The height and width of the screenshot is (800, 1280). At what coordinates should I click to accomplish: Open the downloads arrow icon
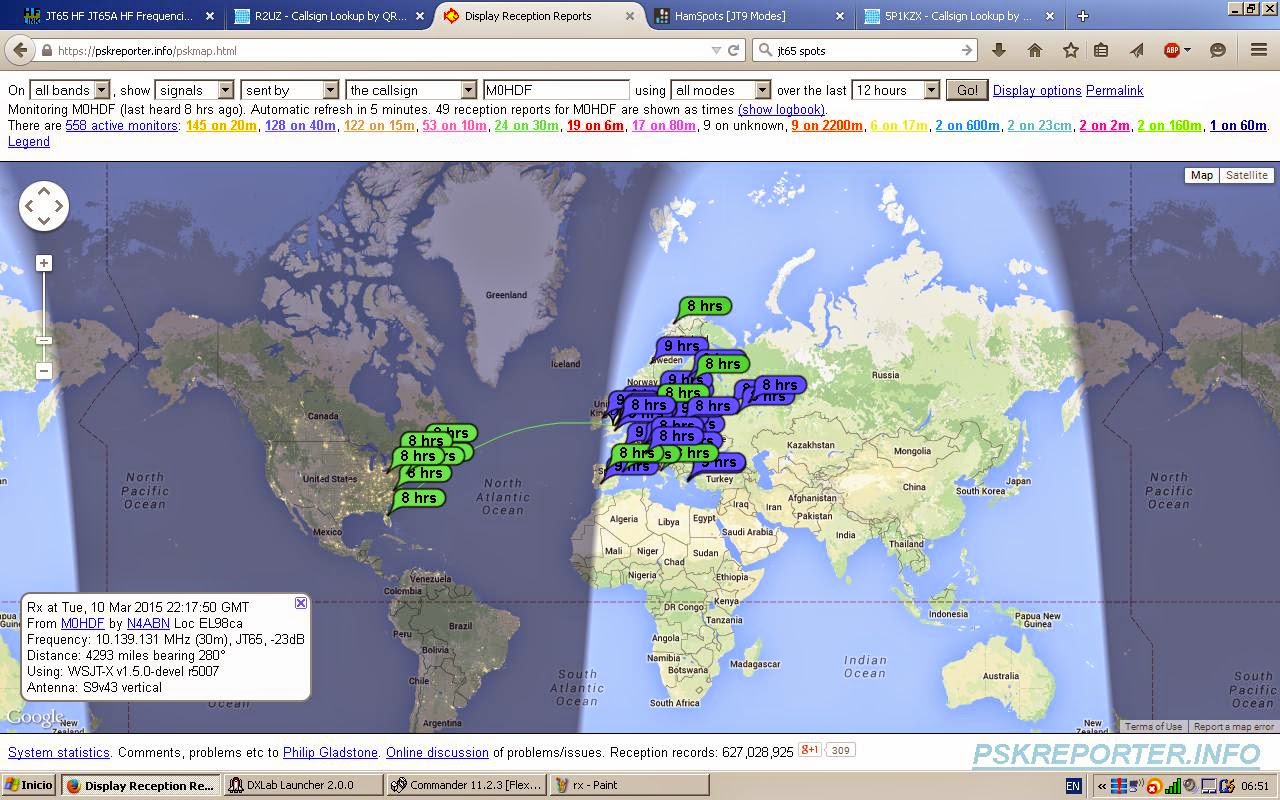[x=998, y=50]
